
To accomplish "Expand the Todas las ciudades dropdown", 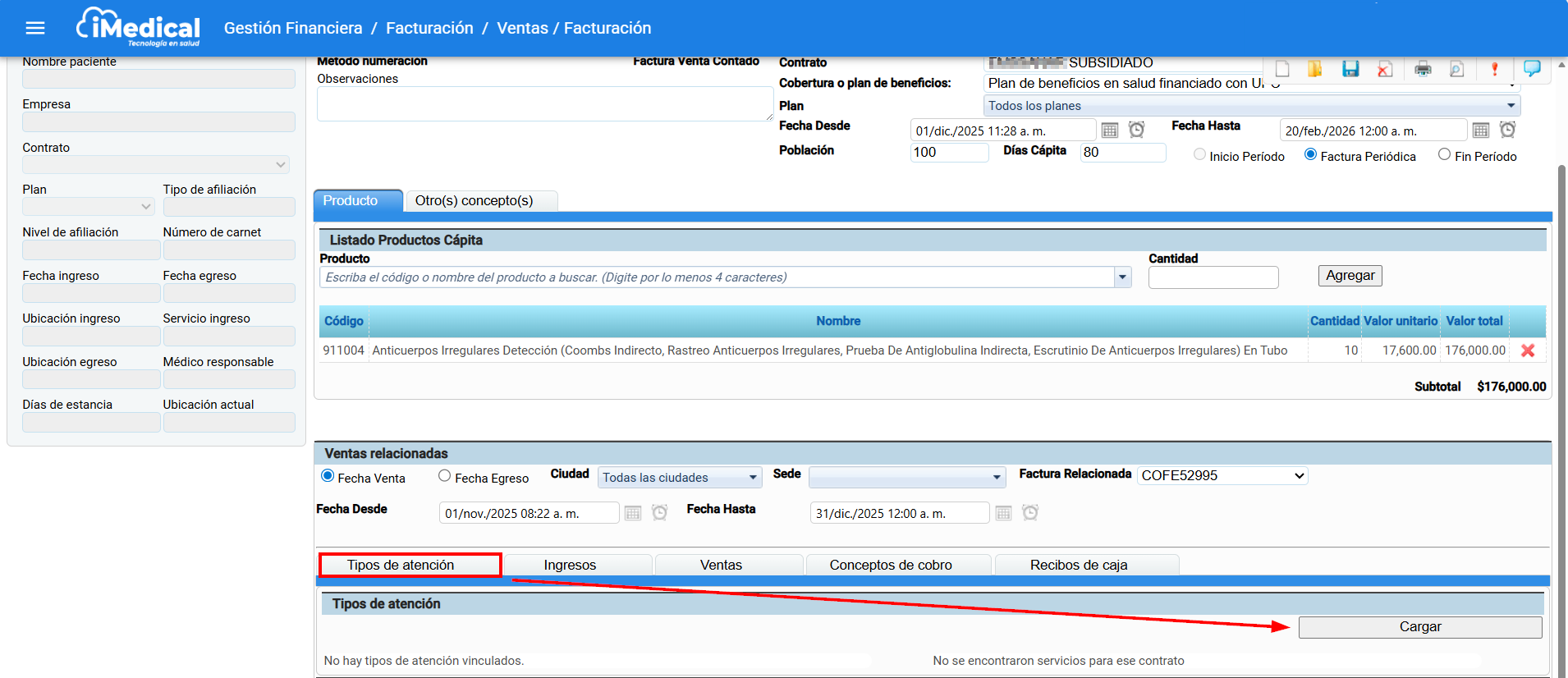I will pyautogui.click(x=679, y=478).
